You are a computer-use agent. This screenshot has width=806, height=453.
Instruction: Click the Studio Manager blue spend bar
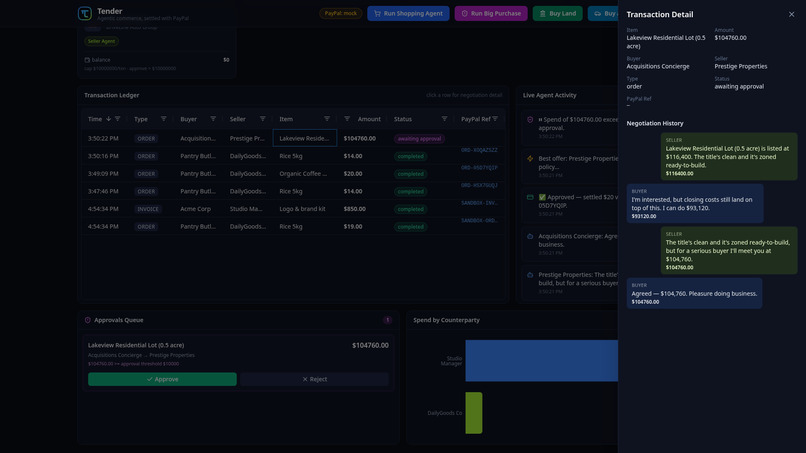542,360
